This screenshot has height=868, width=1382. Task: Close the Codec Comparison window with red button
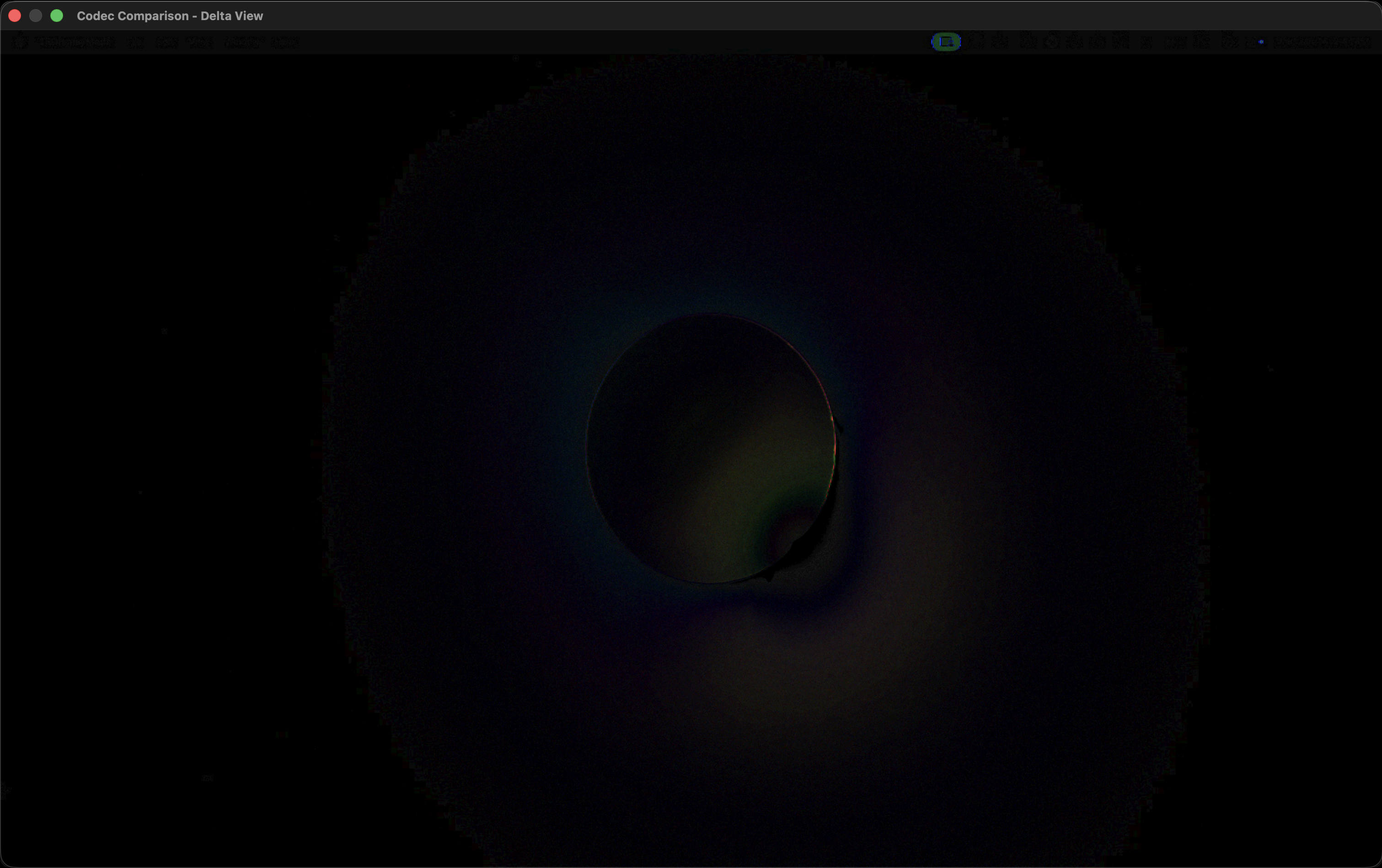[15, 16]
